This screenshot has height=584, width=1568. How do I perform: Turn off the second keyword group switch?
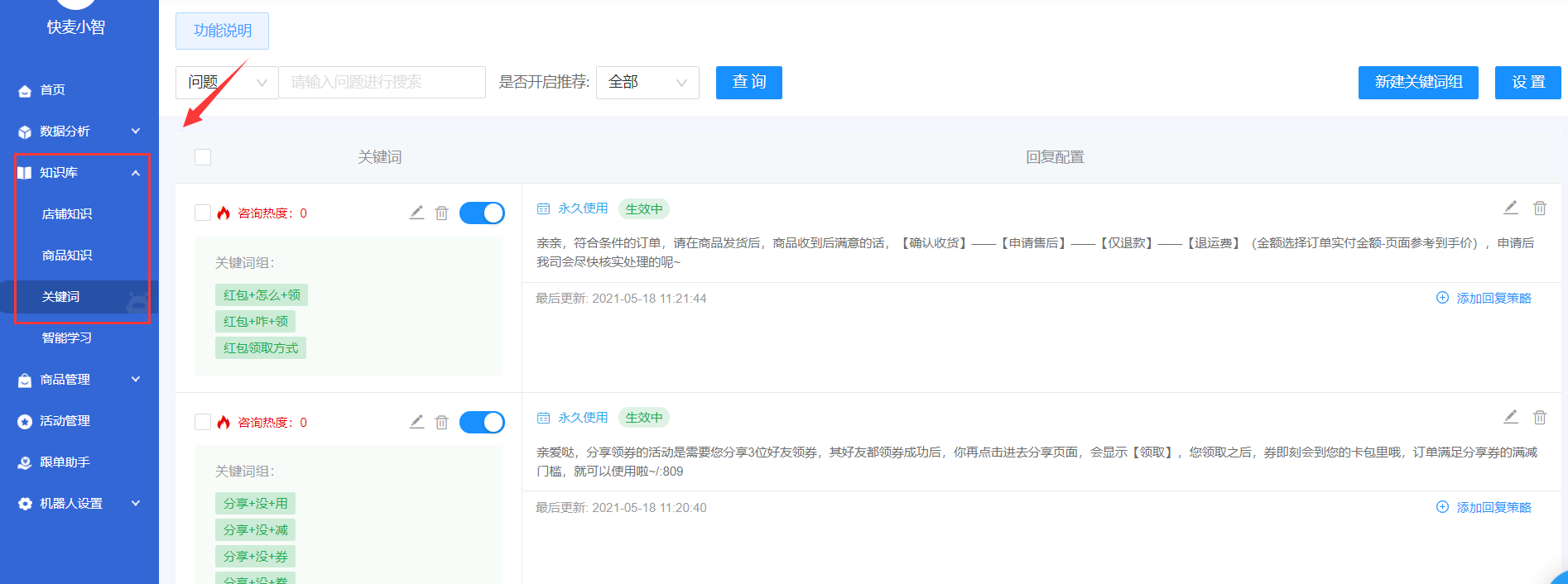482,422
